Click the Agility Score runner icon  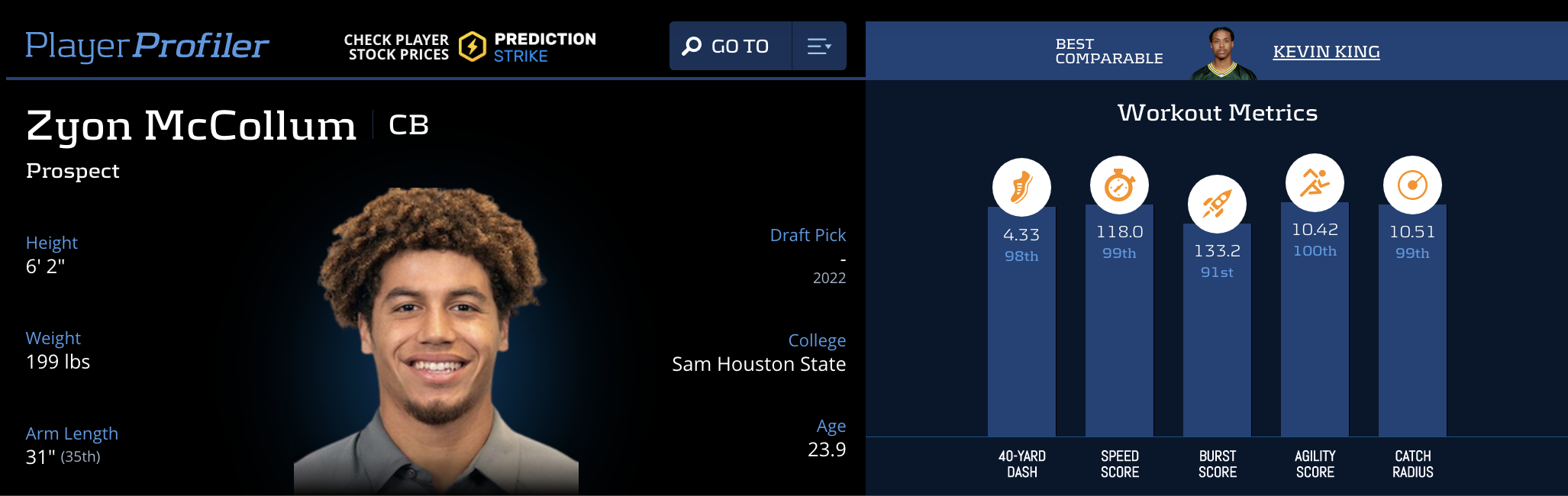click(x=1315, y=183)
